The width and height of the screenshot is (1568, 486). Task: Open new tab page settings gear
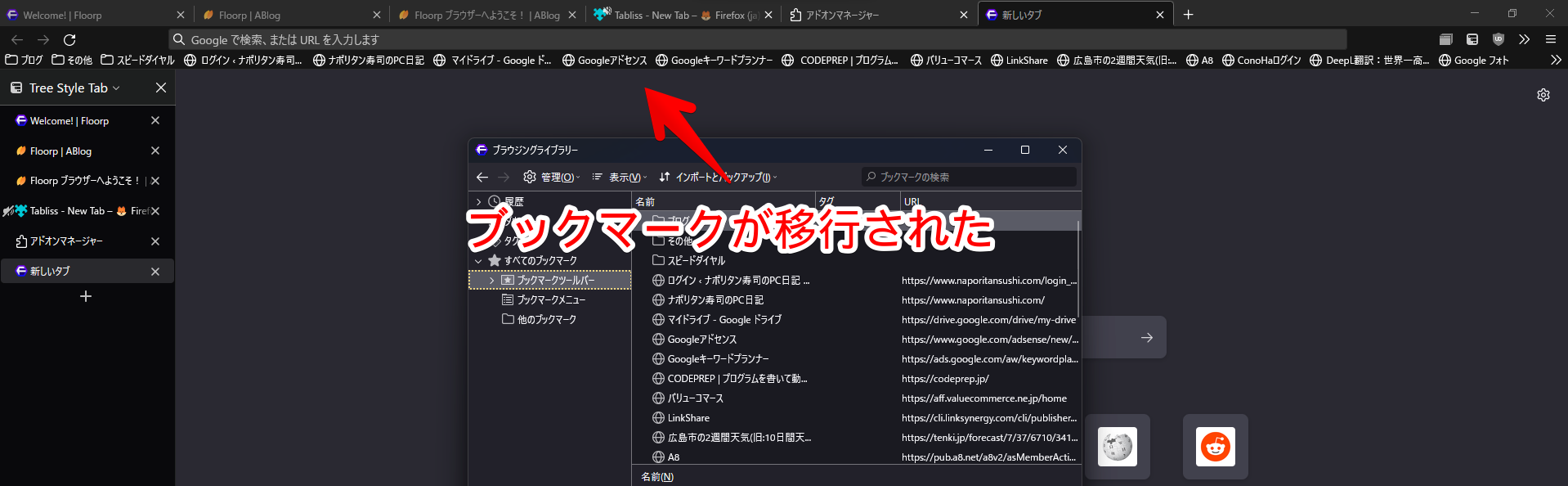point(1543,95)
